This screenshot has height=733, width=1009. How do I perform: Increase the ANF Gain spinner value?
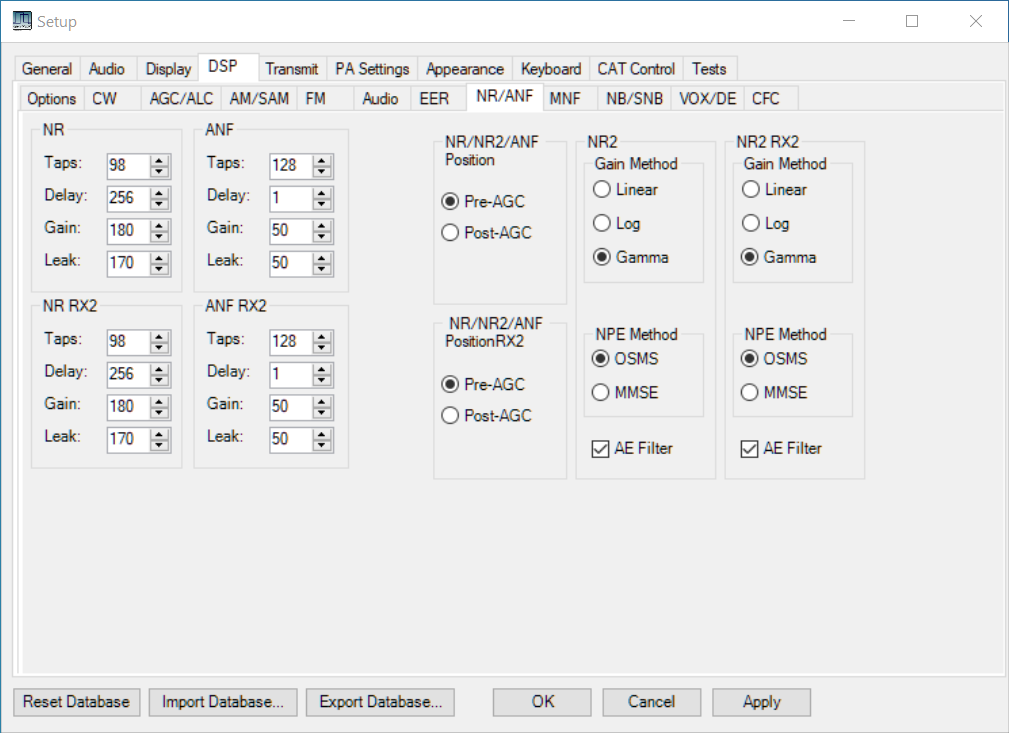[x=321, y=224]
